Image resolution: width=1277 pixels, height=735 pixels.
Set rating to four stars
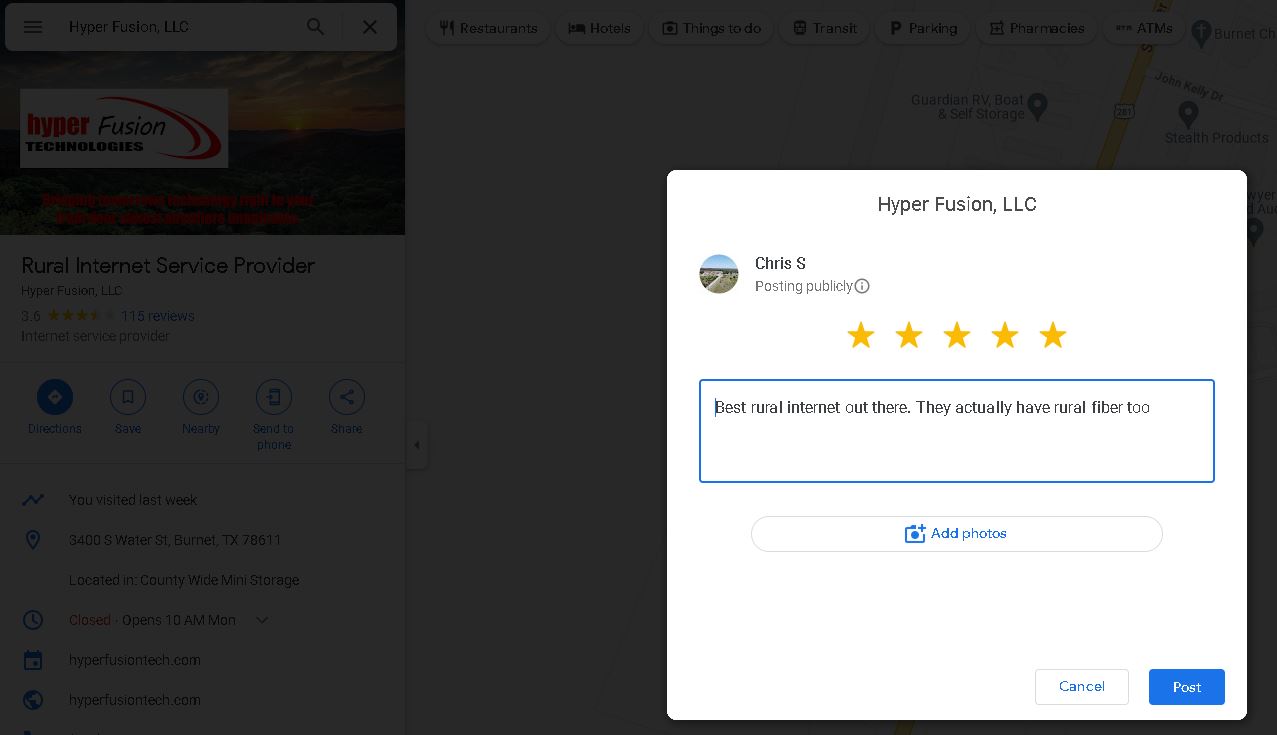pos(1005,335)
